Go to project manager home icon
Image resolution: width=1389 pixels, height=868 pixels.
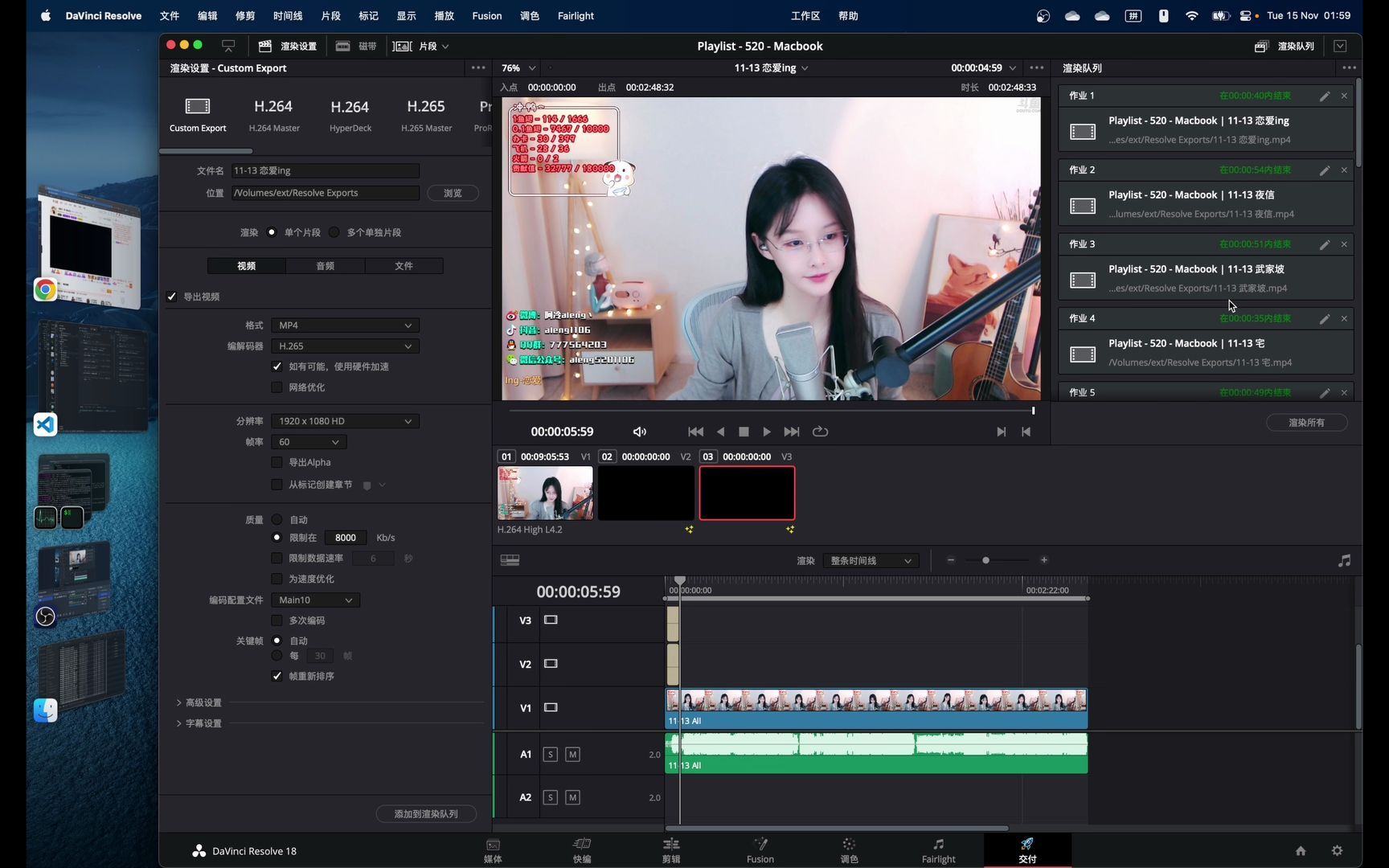(x=1301, y=850)
